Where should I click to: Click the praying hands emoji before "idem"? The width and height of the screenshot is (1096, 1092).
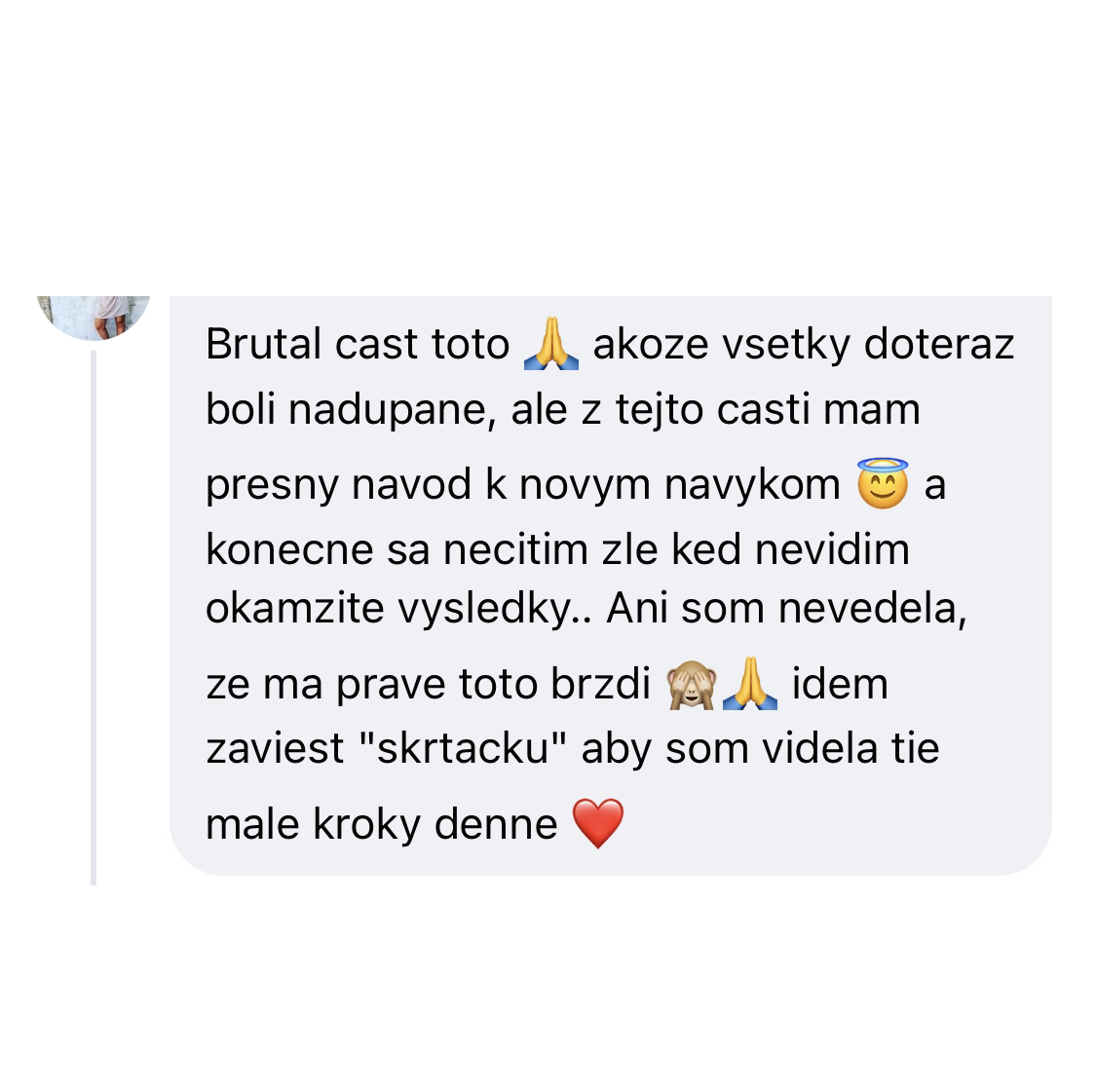(x=750, y=684)
